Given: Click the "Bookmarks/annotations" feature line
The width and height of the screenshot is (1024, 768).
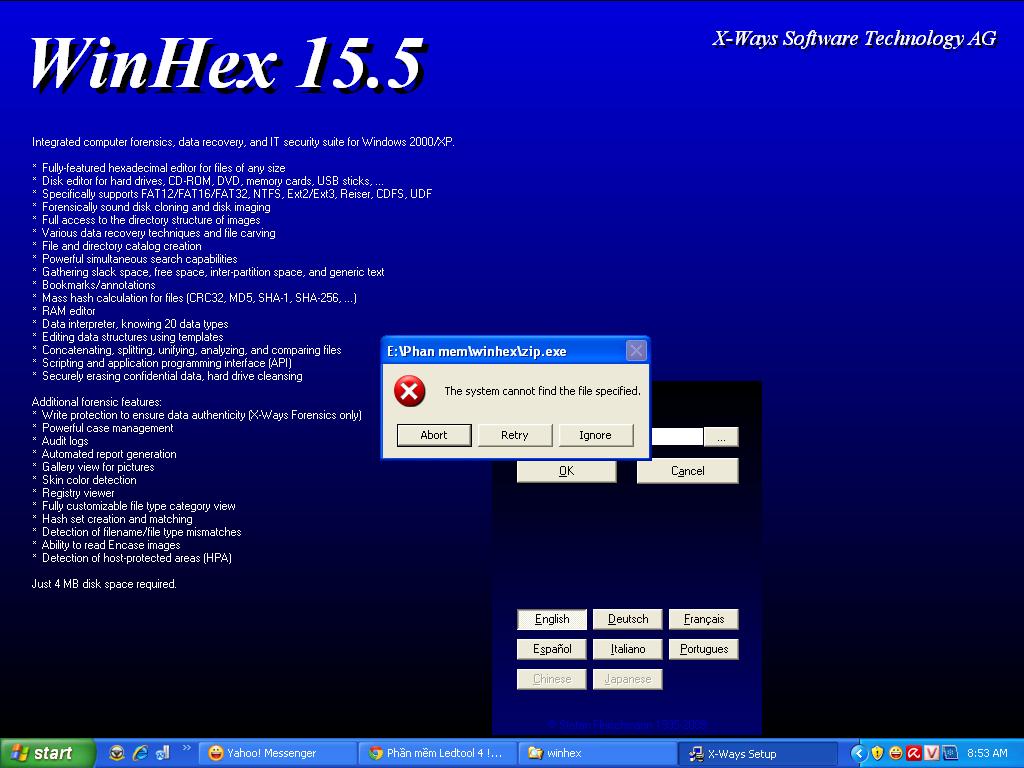Looking at the screenshot, I should click(x=99, y=285).
